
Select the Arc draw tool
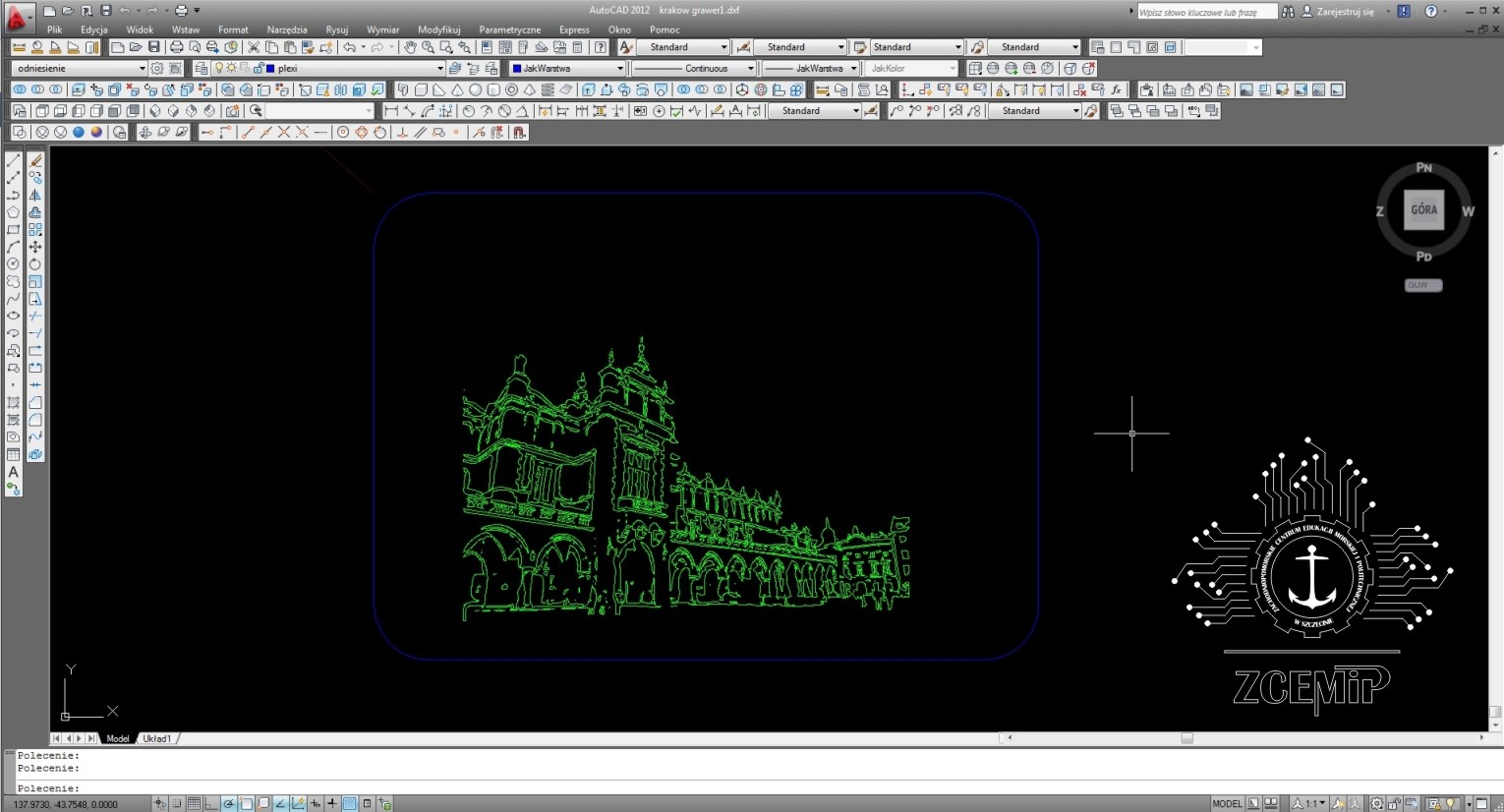tap(14, 247)
